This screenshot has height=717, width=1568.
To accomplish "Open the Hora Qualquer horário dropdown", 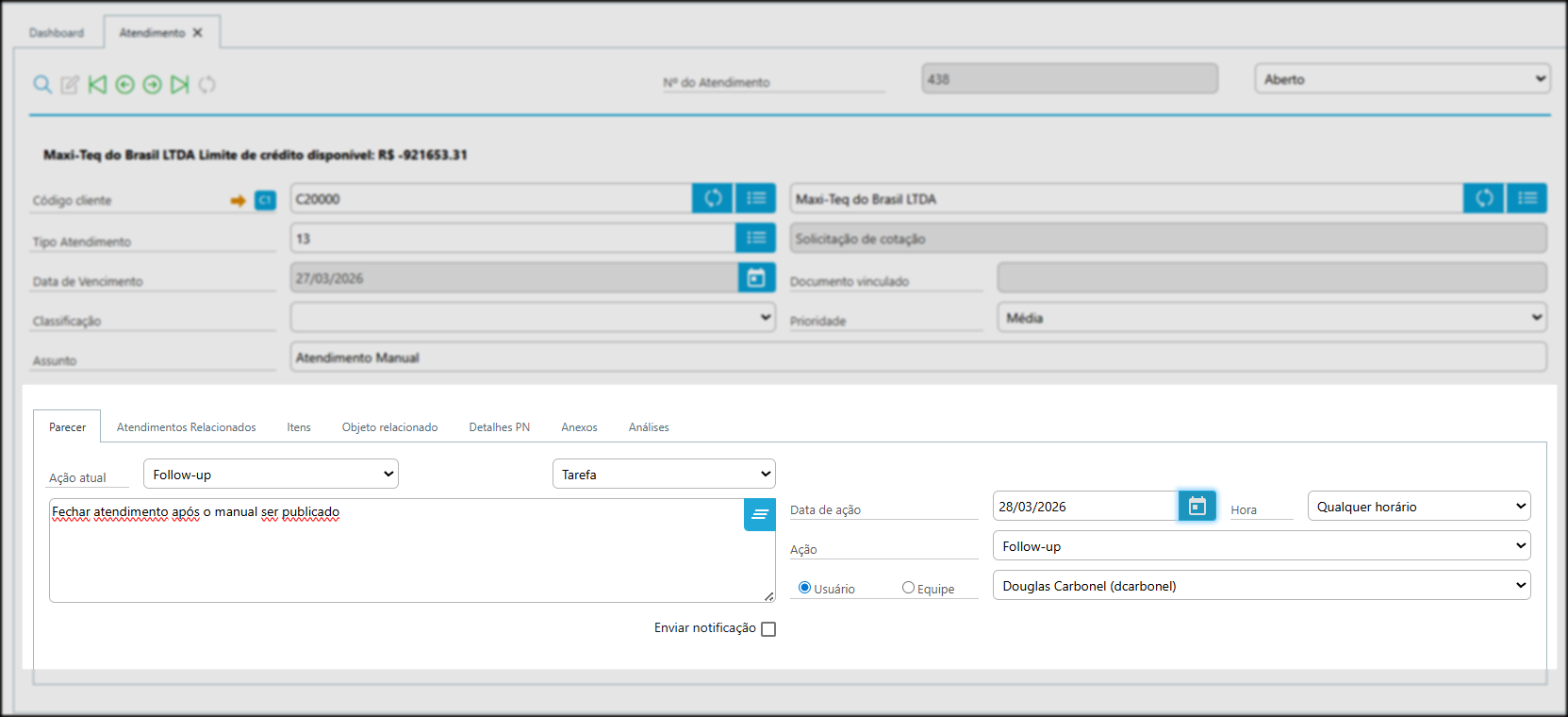I will point(1418,507).
